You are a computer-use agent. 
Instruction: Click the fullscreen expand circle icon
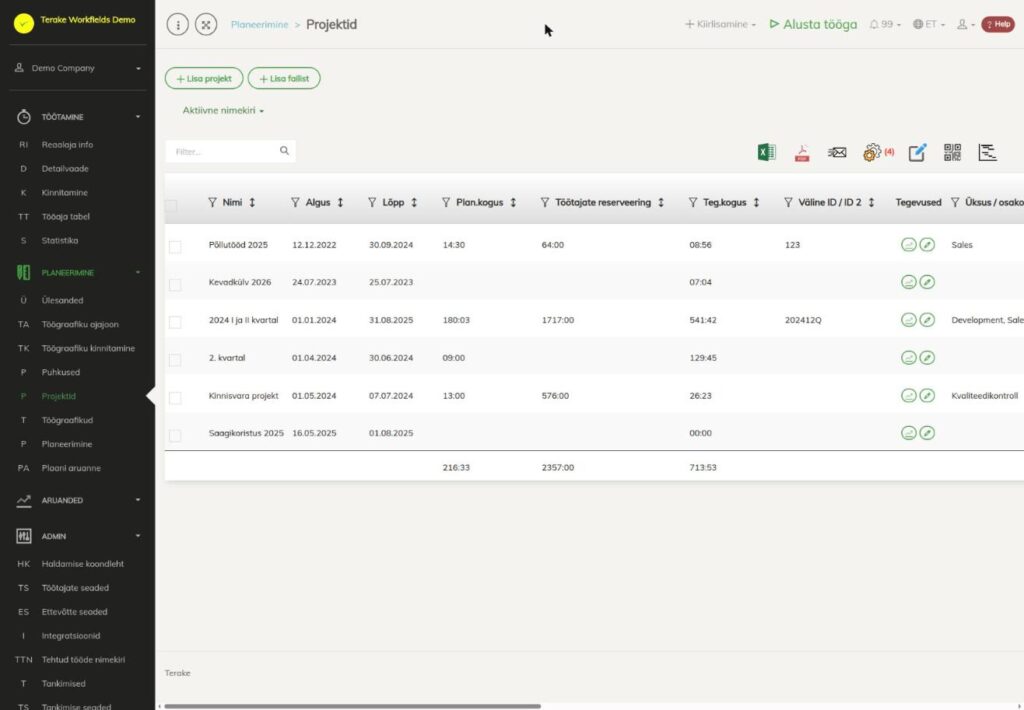click(206, 25)
